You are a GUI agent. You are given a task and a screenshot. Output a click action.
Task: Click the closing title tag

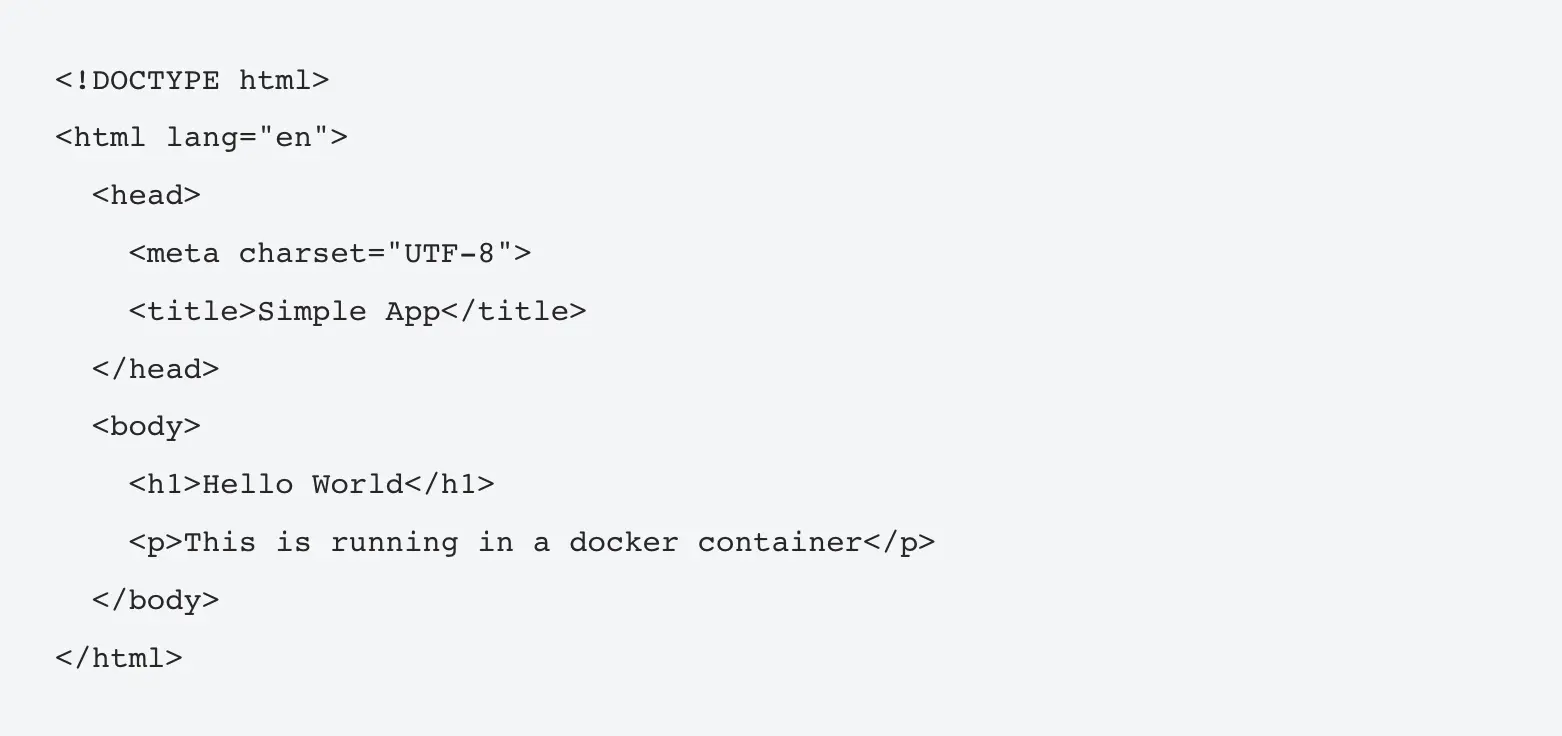click(x=513, y=311)
